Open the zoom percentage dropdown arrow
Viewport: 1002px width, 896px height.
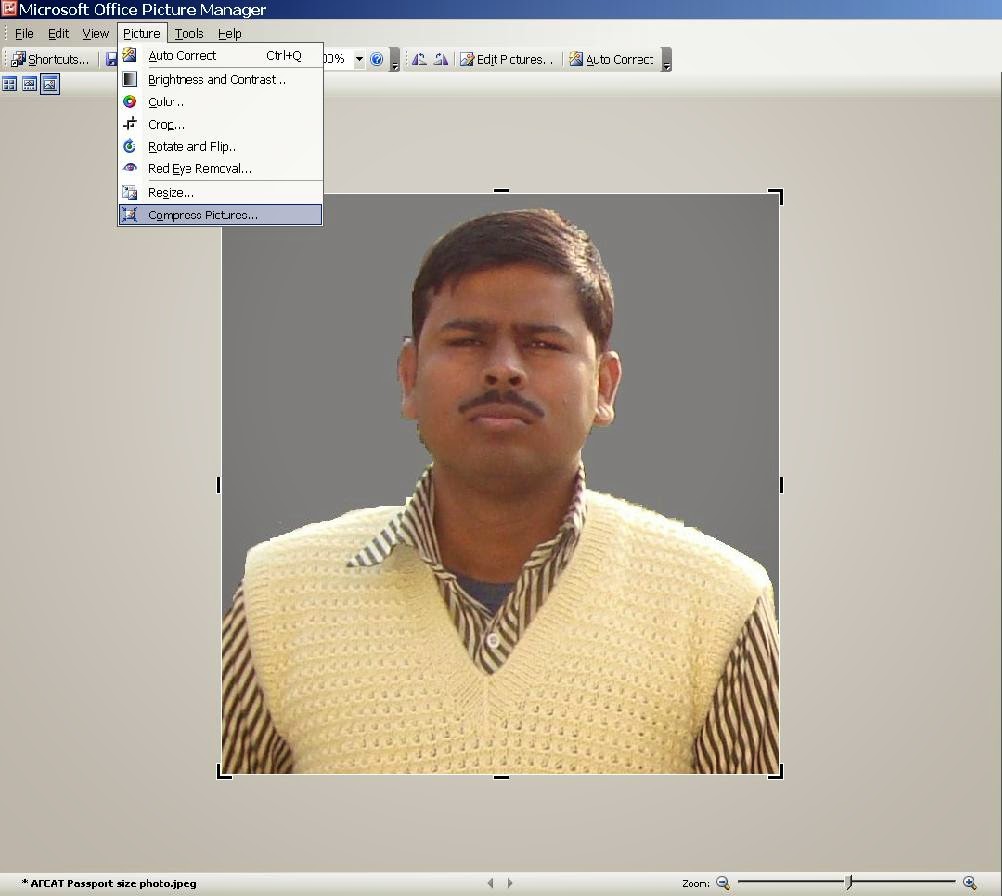359,59
